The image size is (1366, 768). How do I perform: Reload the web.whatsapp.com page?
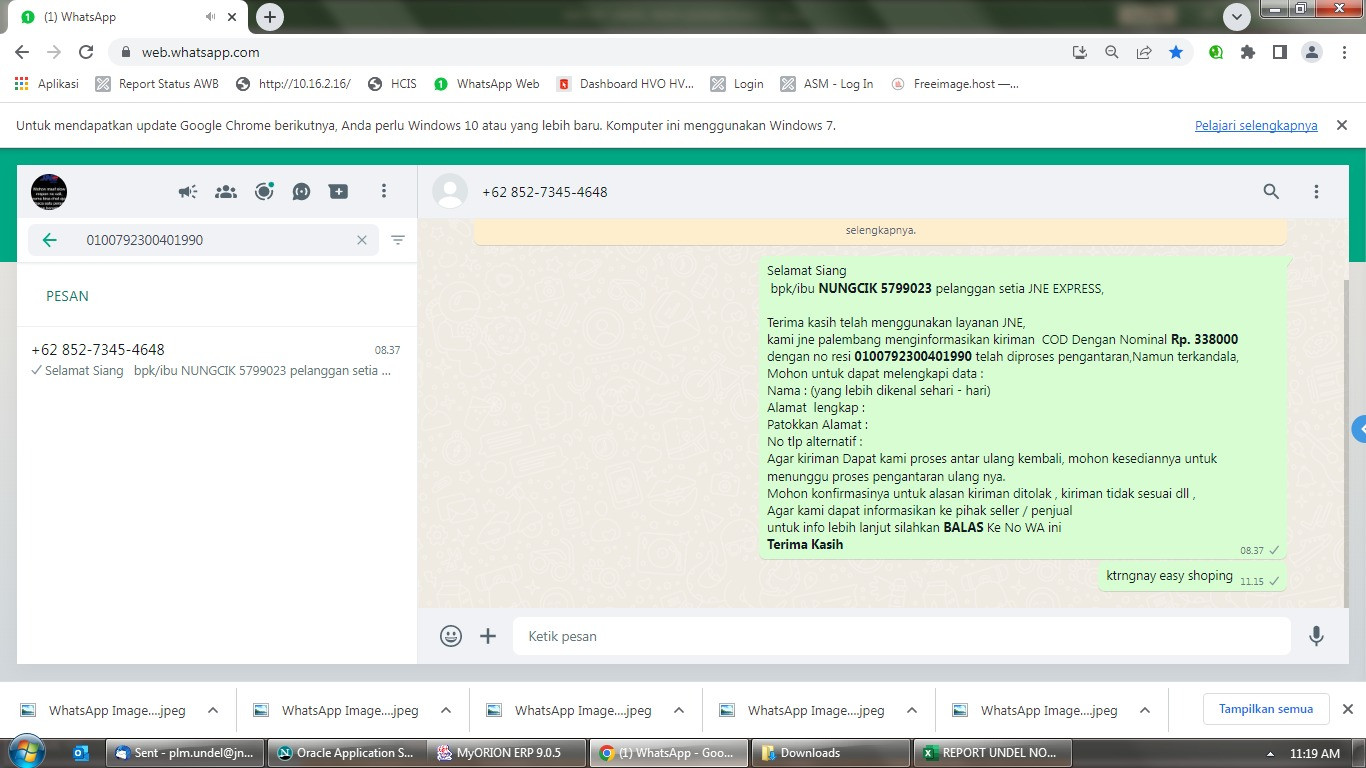pos(86,52)
